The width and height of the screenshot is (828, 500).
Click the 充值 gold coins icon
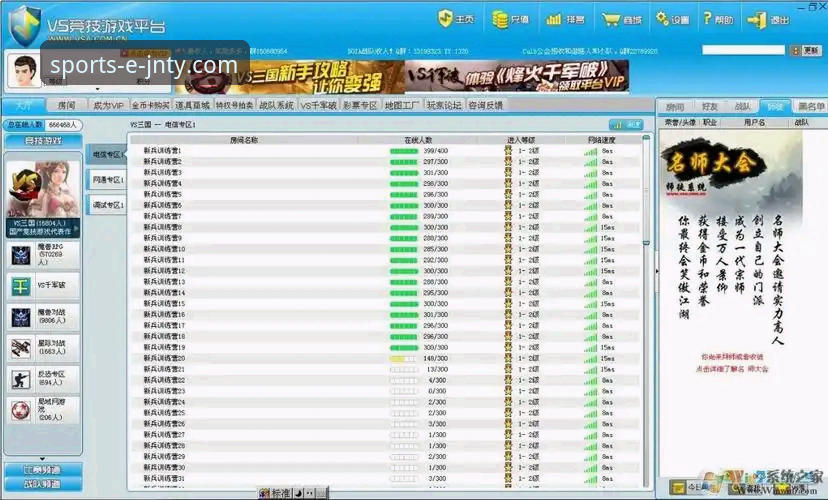[x=500, y=19]
